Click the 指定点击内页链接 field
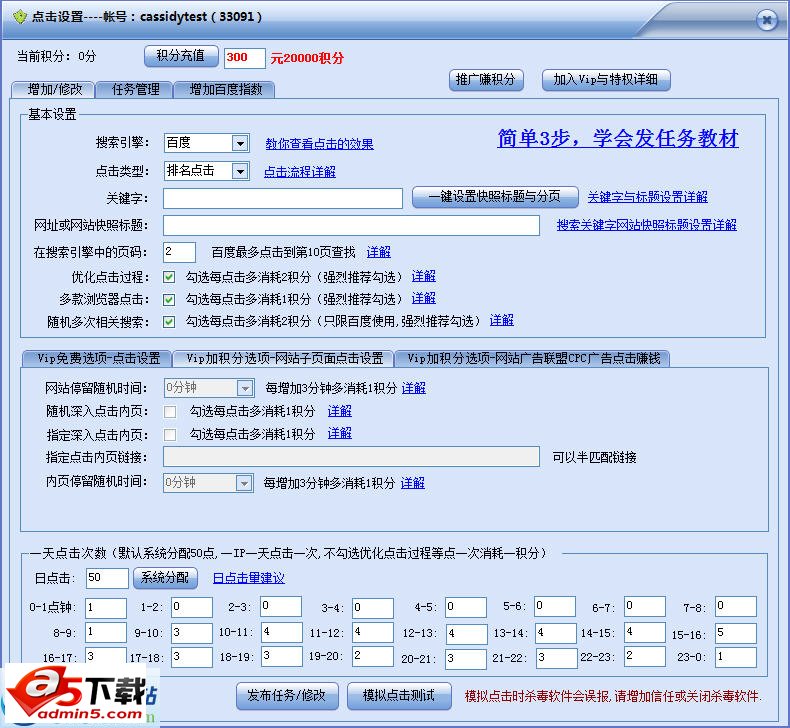The width and height of the screenshot is (790, 728). (351, 457)
